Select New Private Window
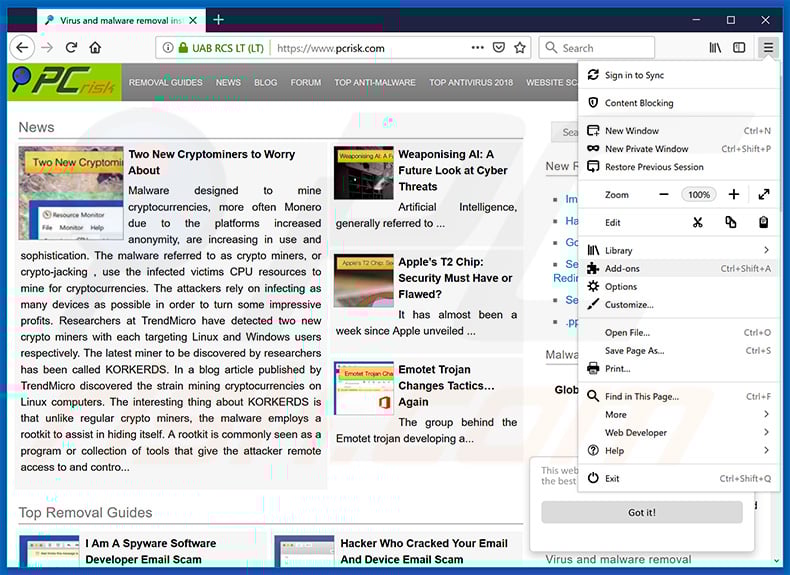The width and height of the screenshot is (790, 575). coord(678,149)
